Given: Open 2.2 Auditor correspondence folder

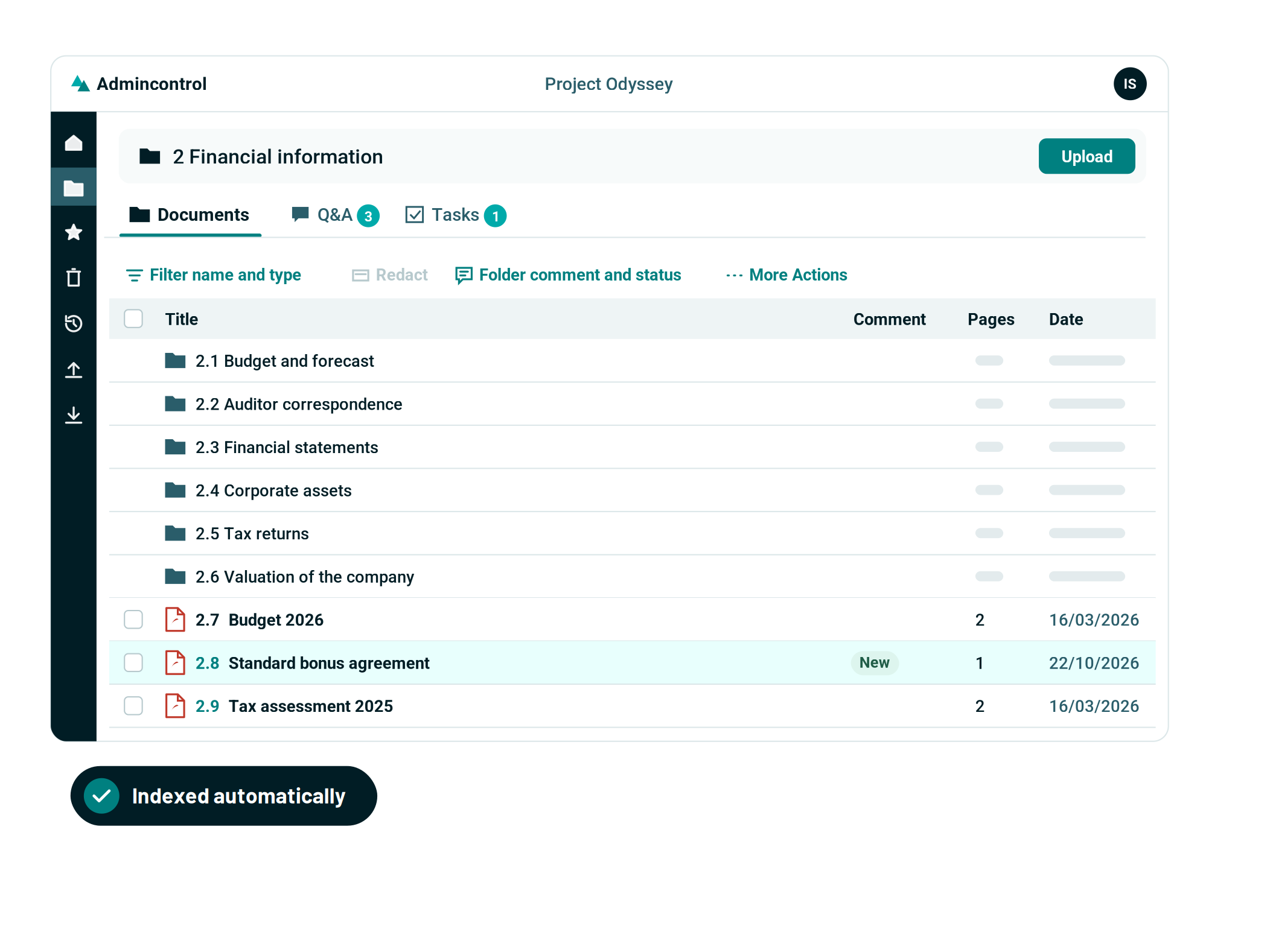Looking at the screenshot, I should click(x=299, y=404).
